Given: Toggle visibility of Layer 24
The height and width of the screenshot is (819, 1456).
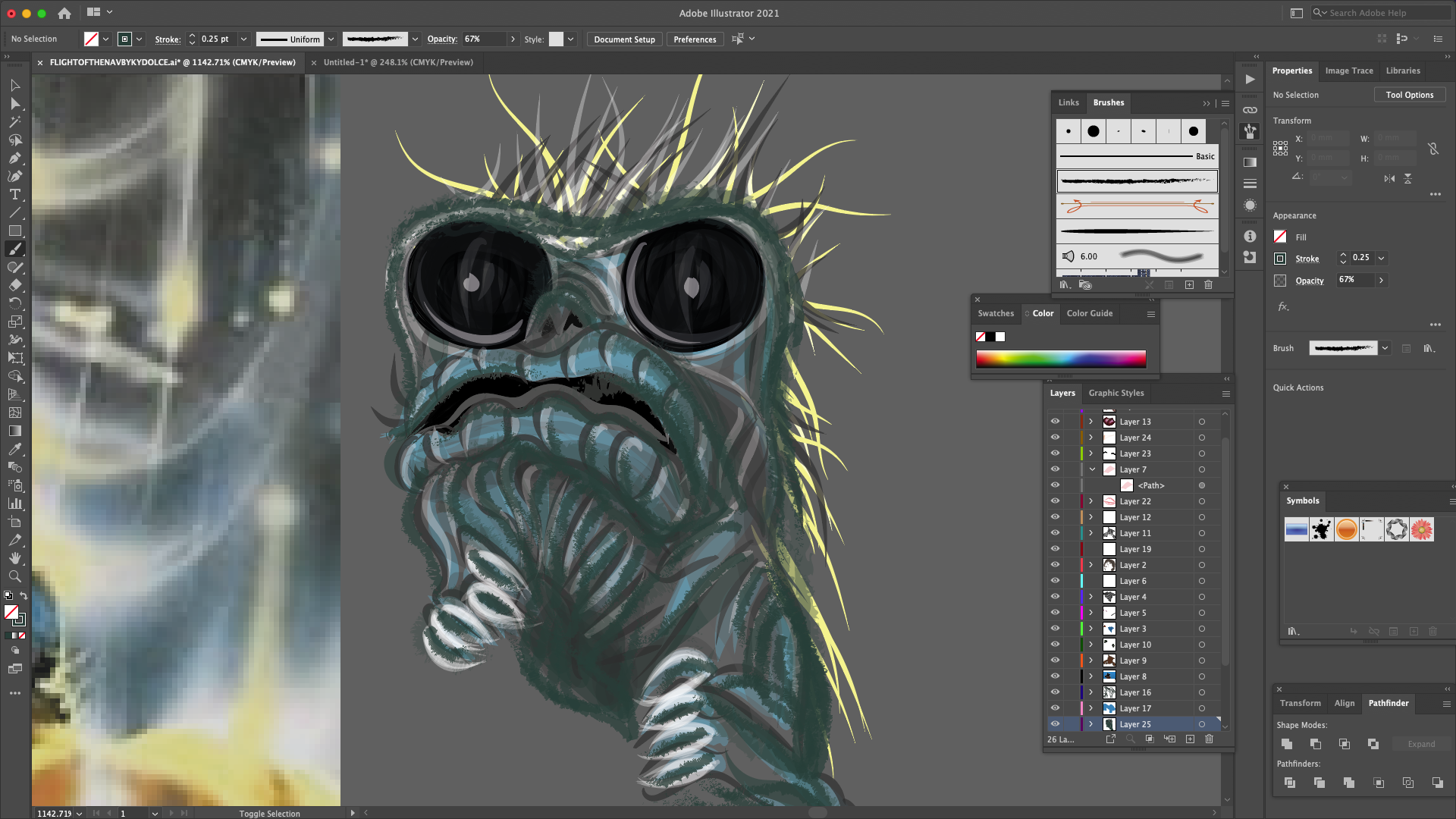Looking at the screenshot, I should click(x=1055, y=438).
